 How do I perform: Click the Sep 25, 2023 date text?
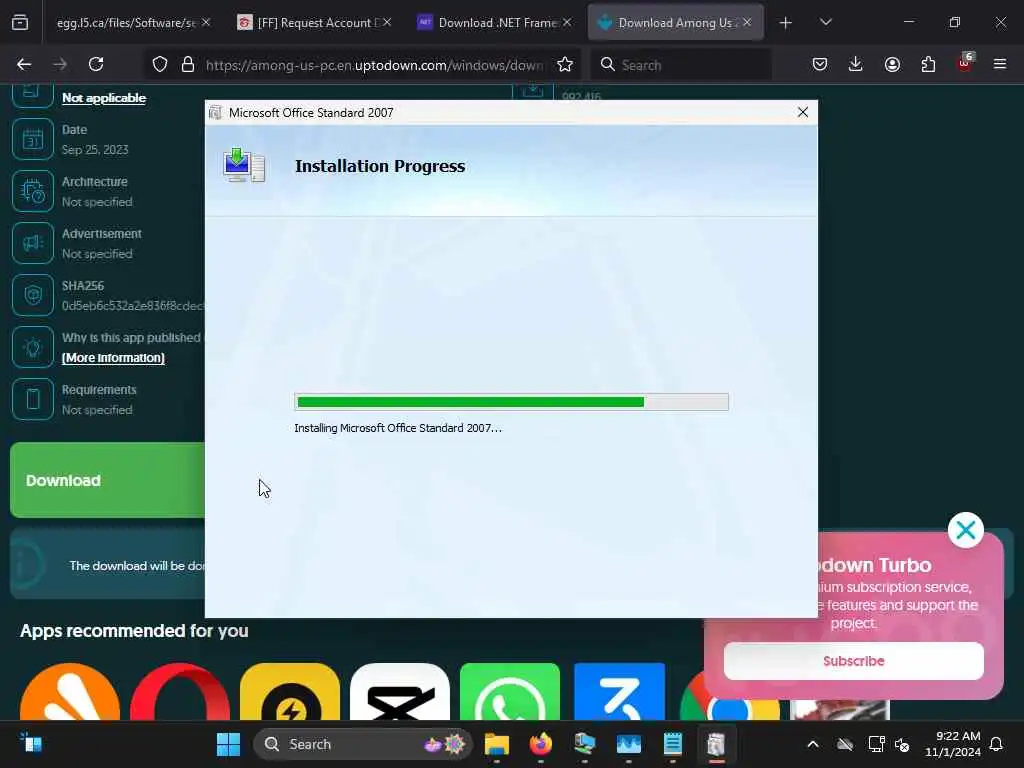pyautogui.click(x=95, y=150)
